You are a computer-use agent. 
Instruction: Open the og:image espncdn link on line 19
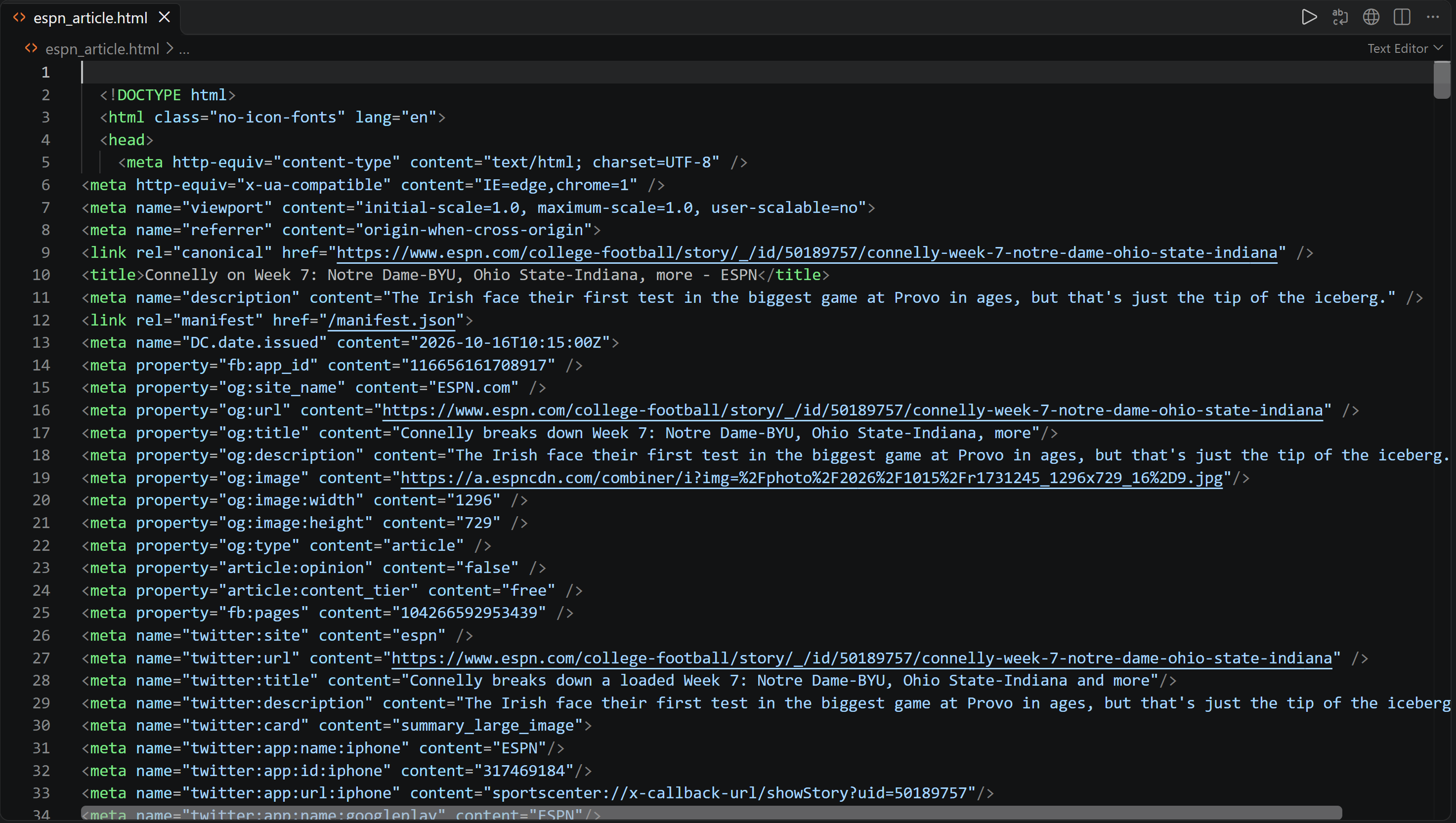click(x=812, y=478)
